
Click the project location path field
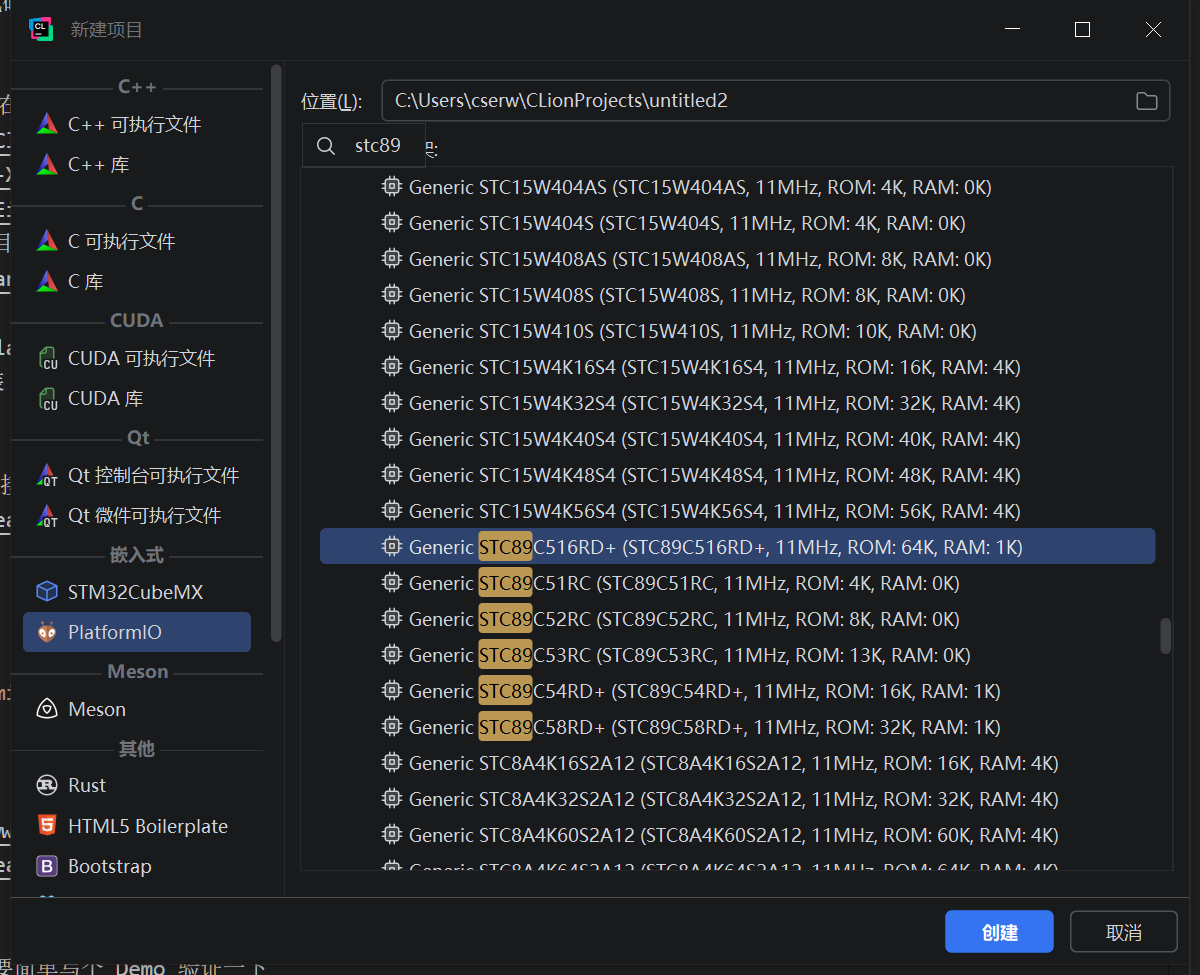pos(750,101)
